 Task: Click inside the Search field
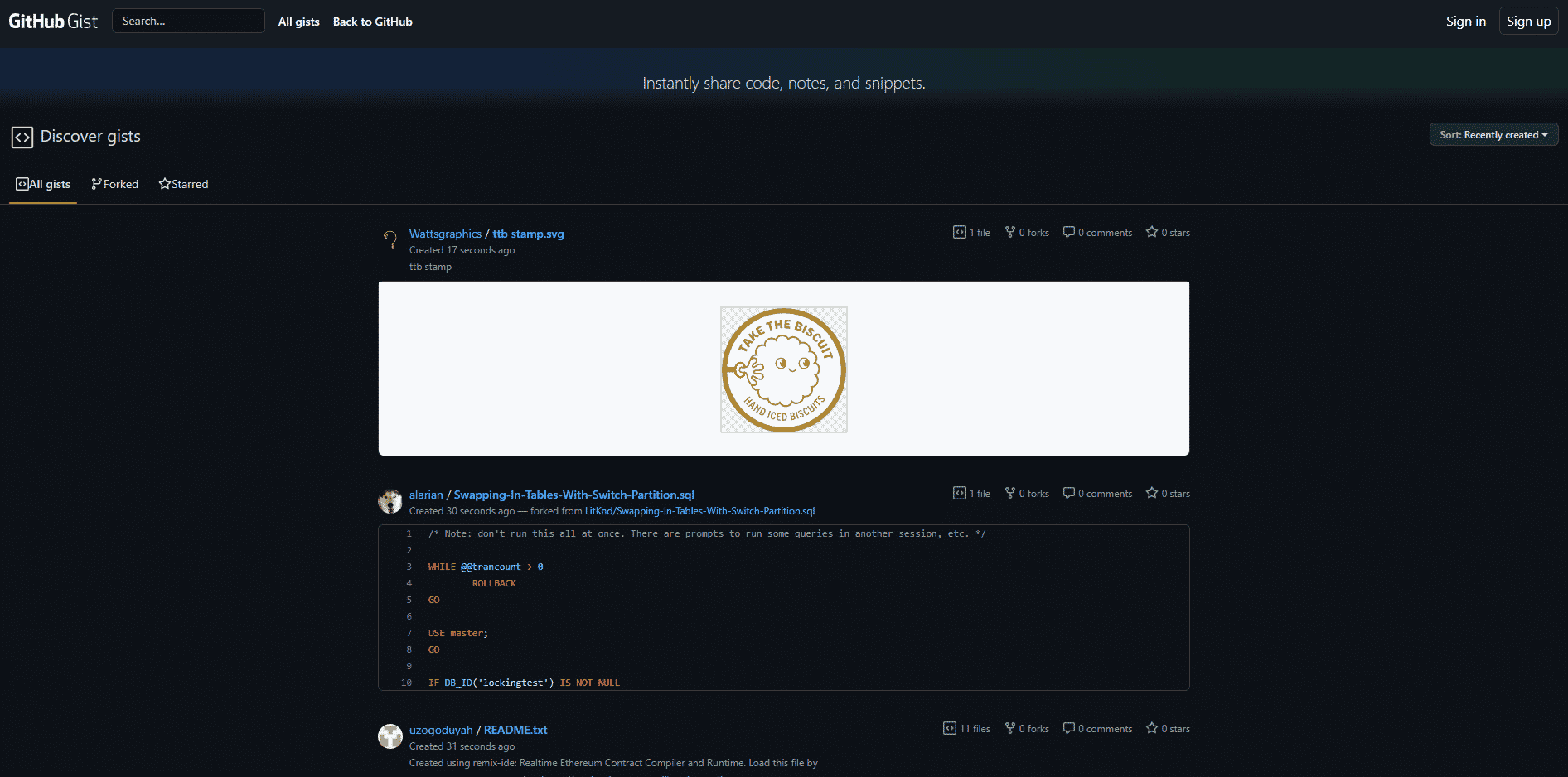point(188,21)
